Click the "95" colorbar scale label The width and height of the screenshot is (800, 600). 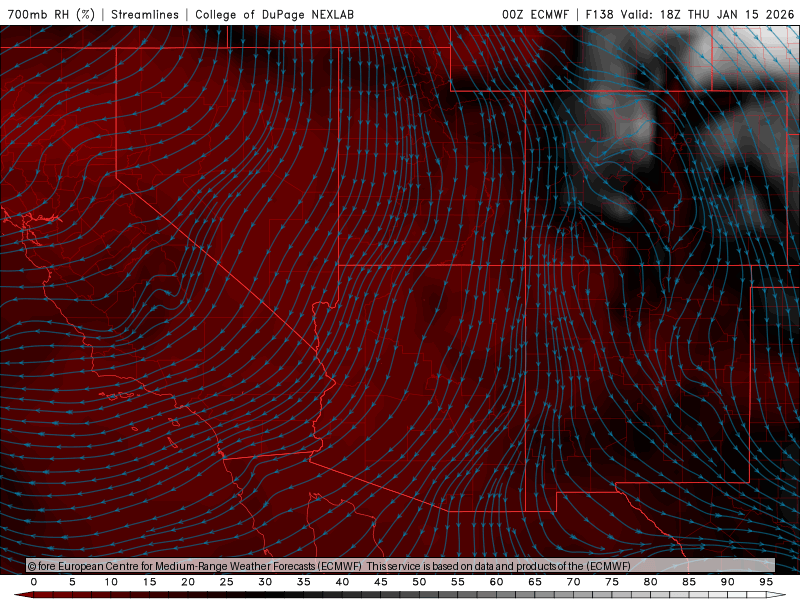pos(766,582)
